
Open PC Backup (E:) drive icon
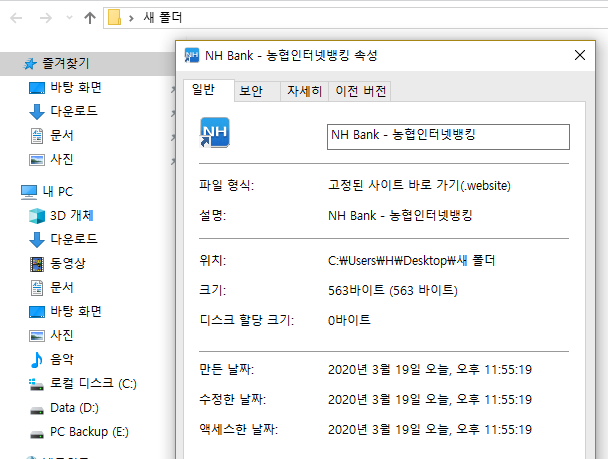coord(37,434)
